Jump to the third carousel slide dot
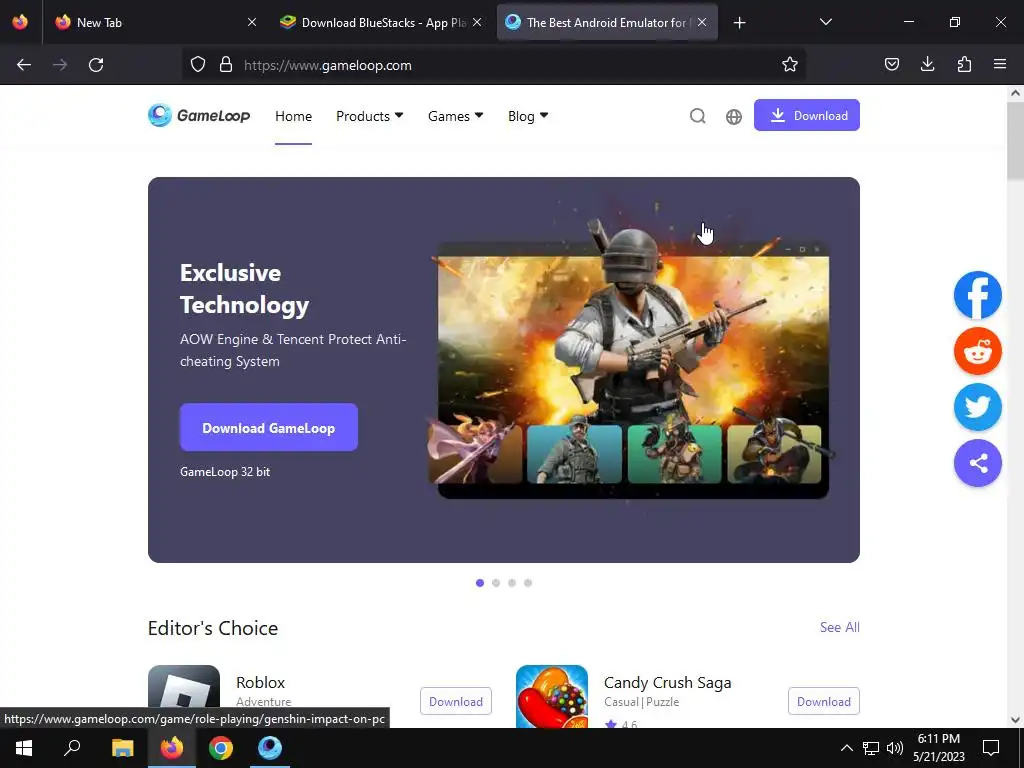The height and width of the screenshot is (768, 1024). click(x=512, y=583)
